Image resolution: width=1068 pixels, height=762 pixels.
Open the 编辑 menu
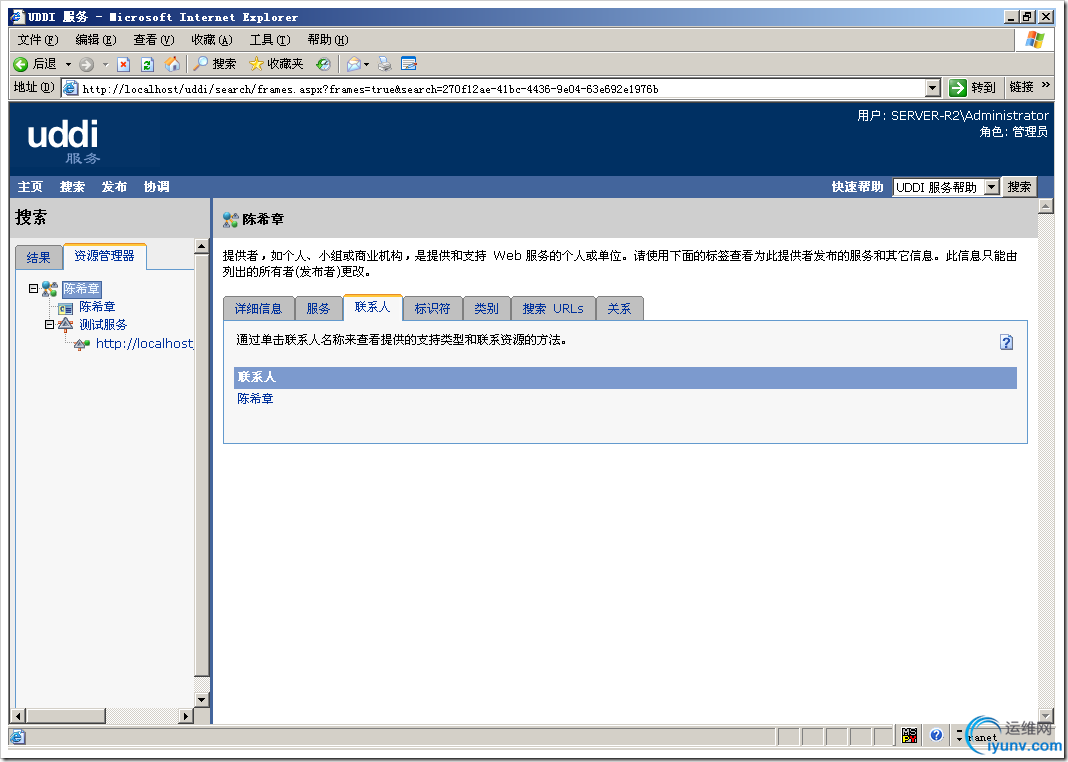[96, 39]
